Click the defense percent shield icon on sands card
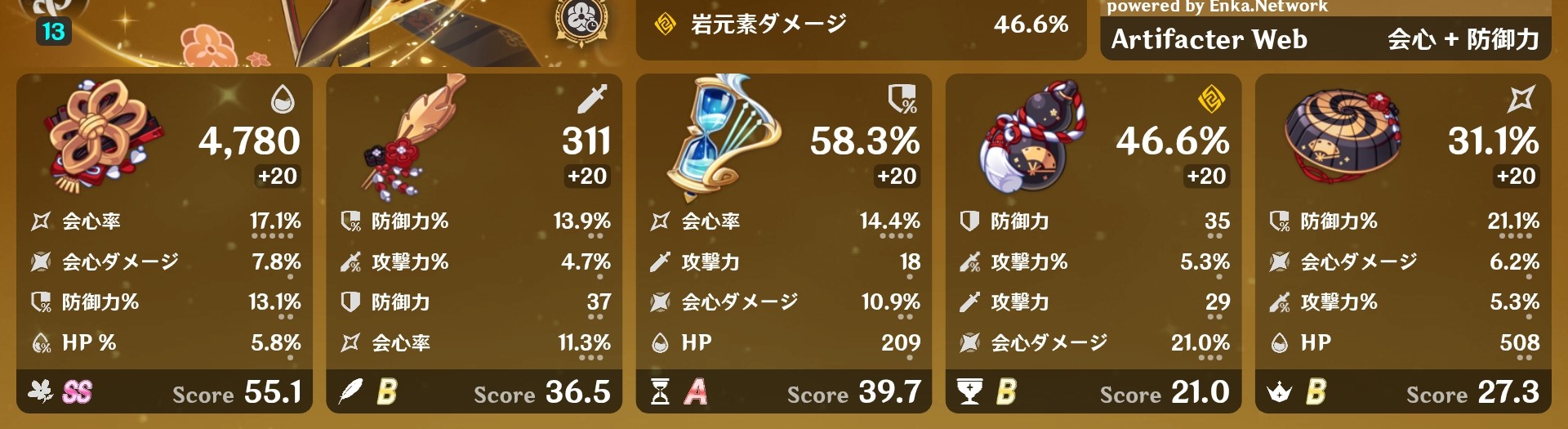This screenshot has height=429, width=1568. coord(902,101)
